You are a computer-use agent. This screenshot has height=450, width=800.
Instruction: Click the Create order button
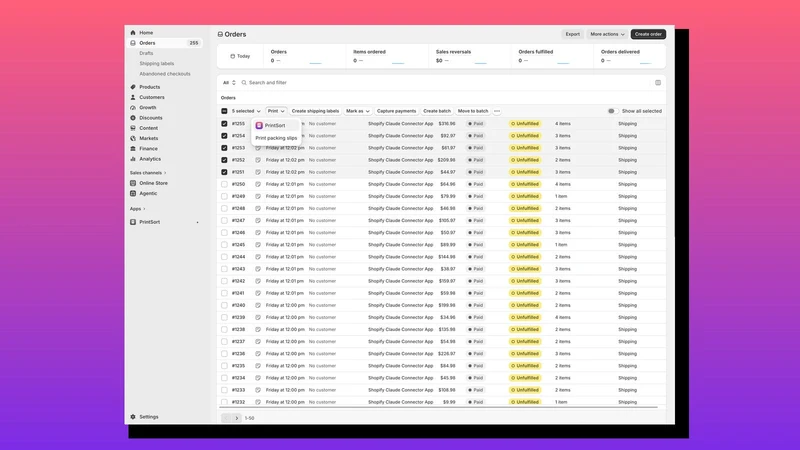648,34
